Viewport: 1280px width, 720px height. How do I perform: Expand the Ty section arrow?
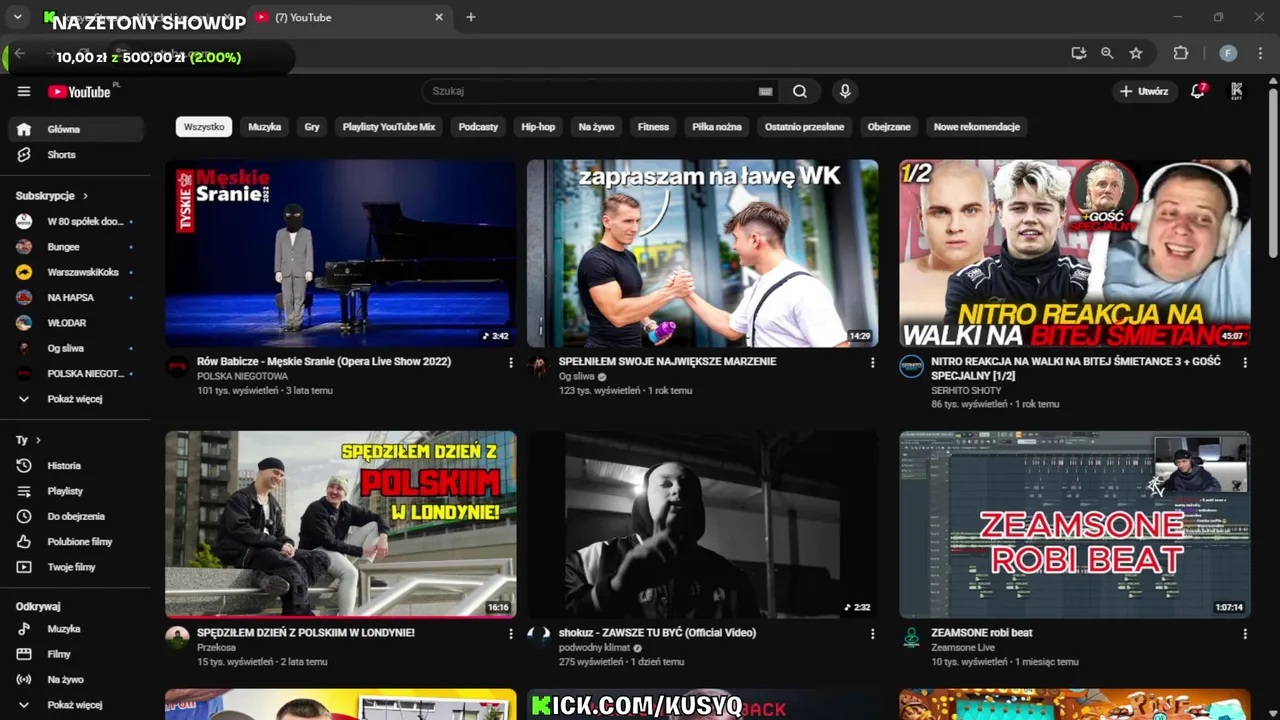click(x=38, y=440)
